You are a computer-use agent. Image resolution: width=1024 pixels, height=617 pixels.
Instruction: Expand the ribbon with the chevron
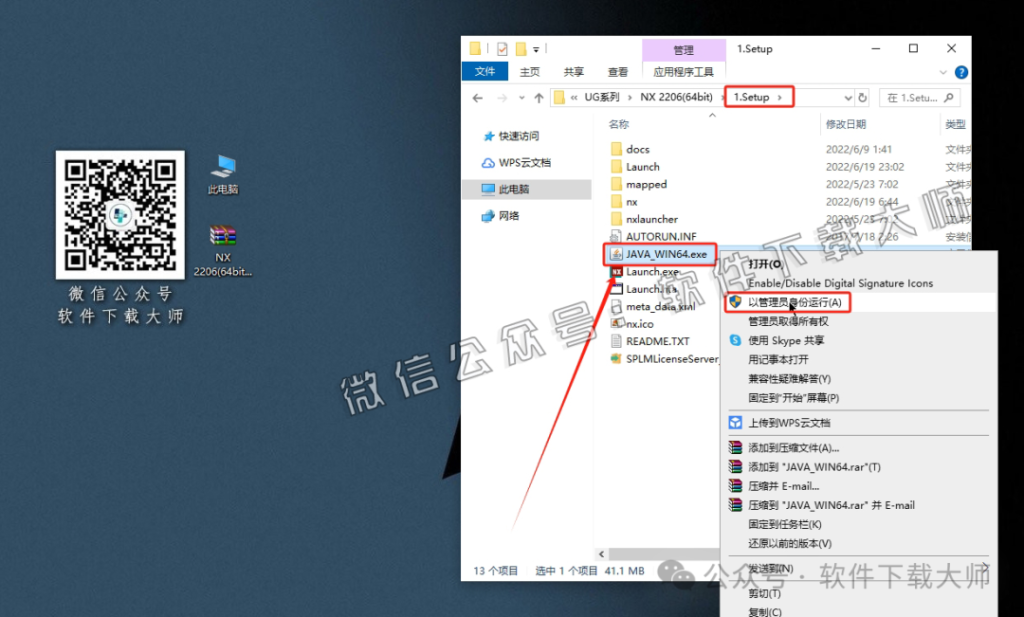[942, 72]
